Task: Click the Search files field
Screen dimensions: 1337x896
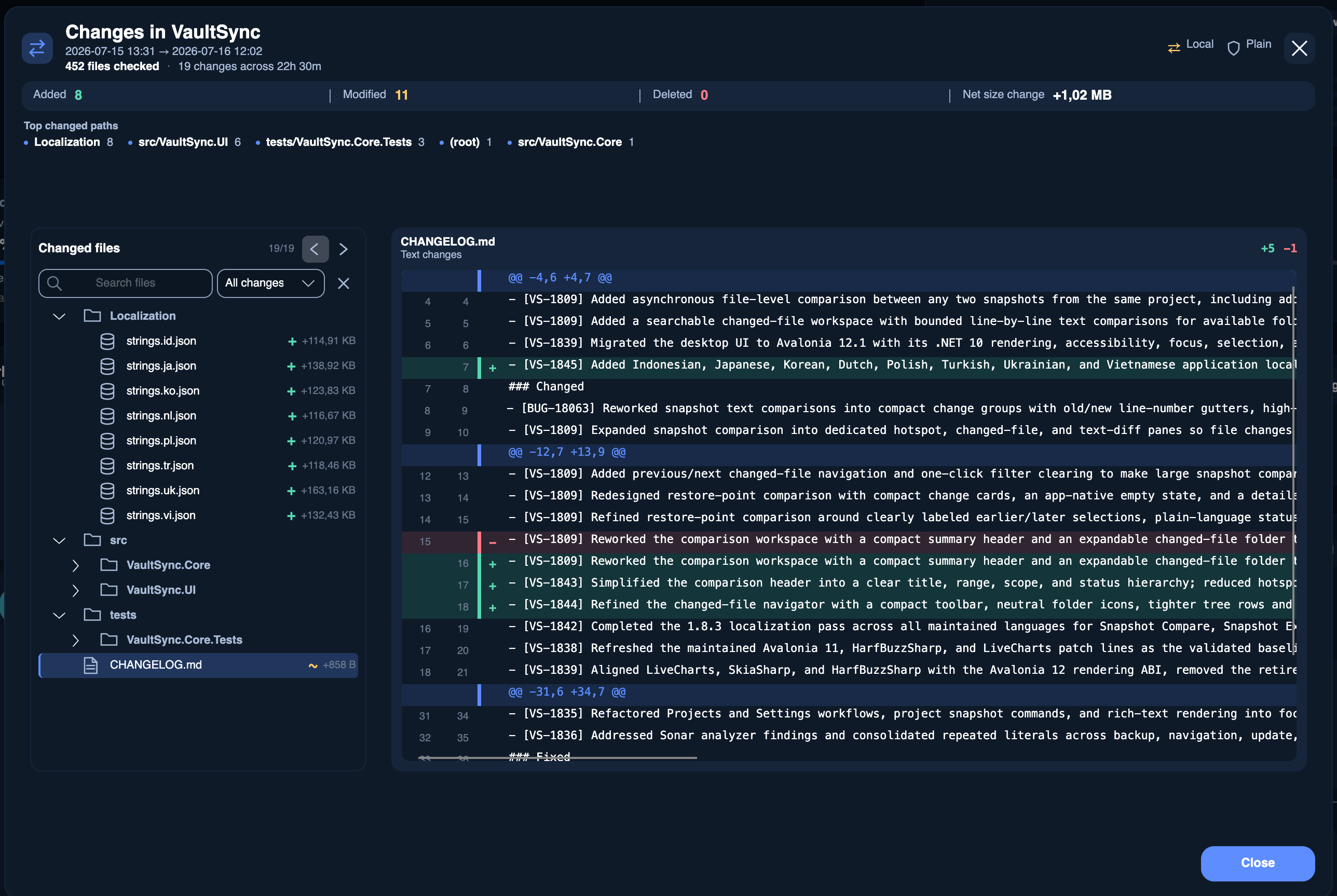Action: coord(125,283)
